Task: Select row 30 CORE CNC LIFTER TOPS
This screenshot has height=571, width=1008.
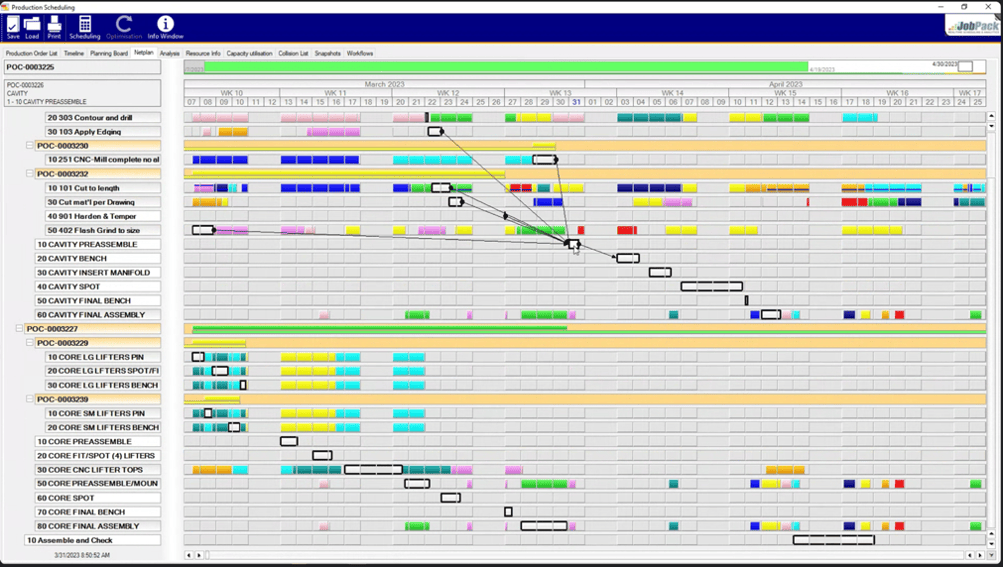Action: [98, 471]
